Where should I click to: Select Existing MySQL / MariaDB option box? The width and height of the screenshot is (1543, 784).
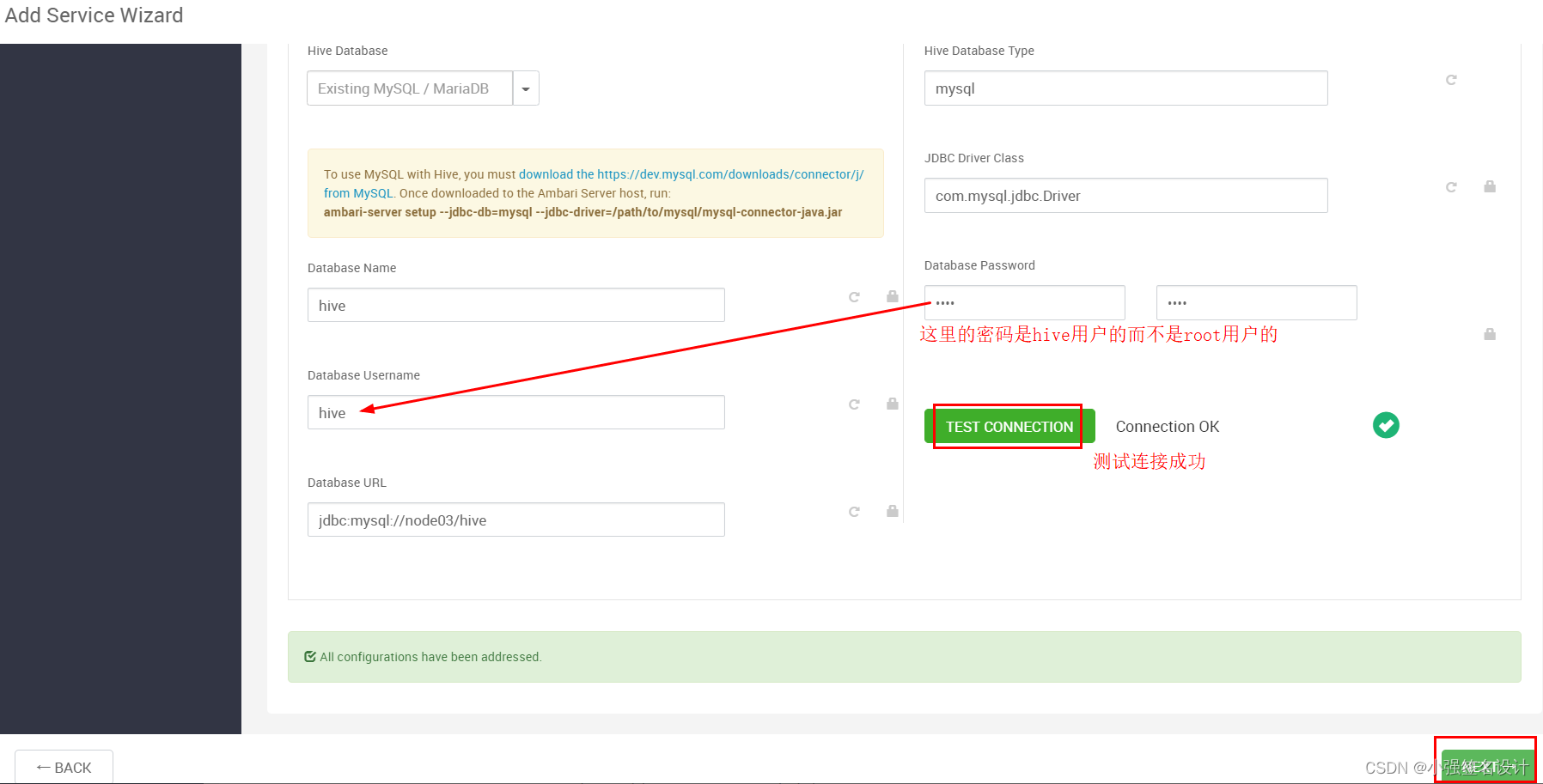[410, 88]
